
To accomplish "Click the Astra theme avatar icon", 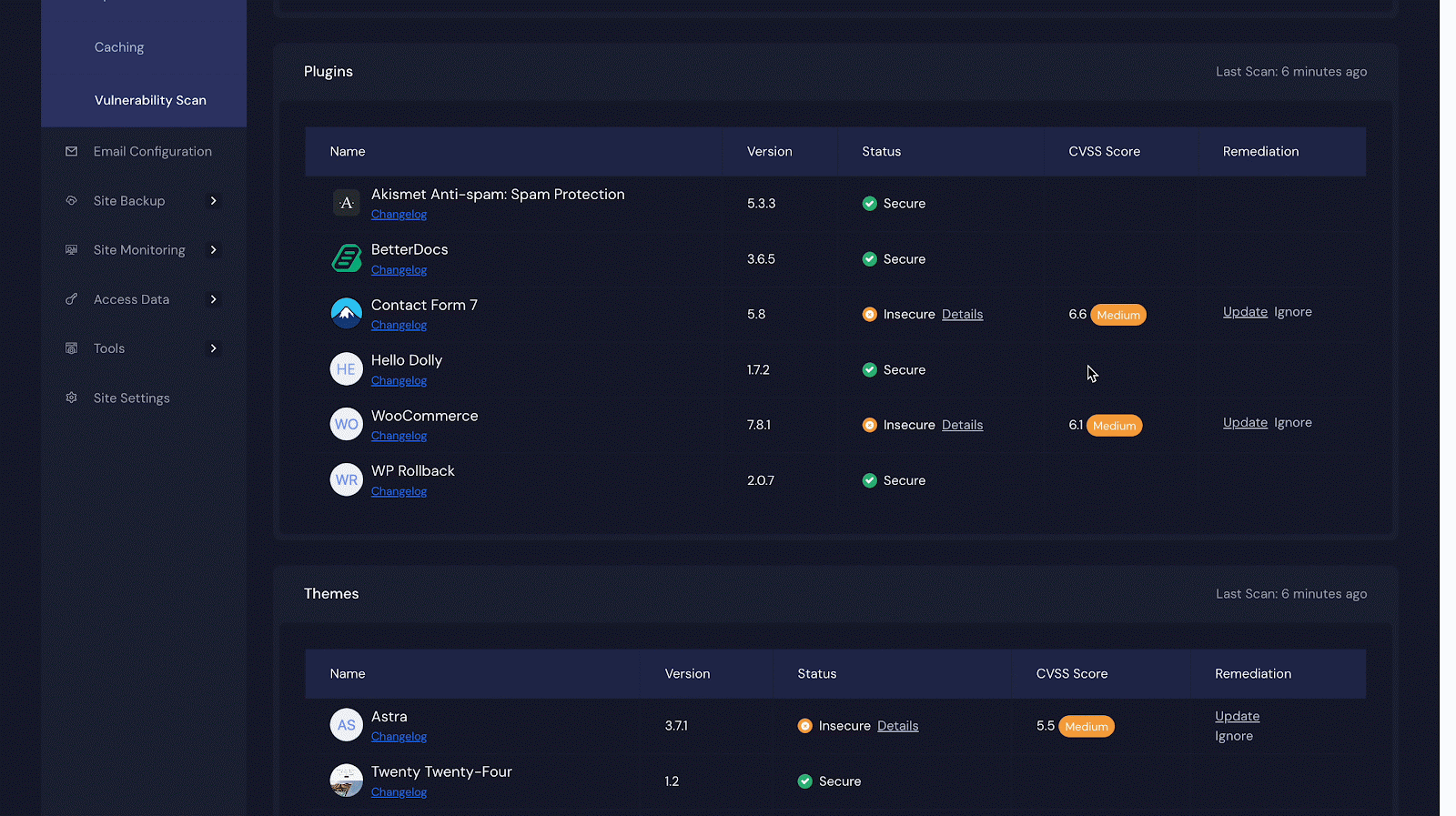I will [x=346, y=725].
